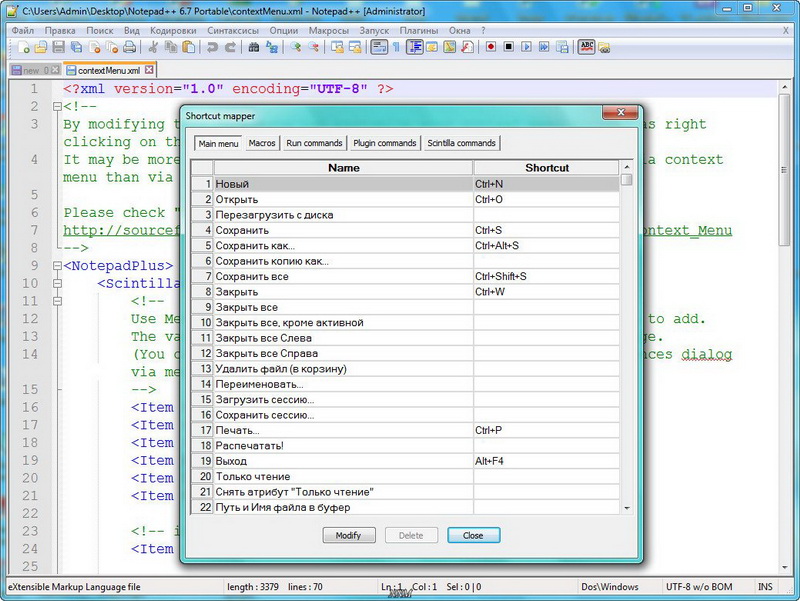Select the 'Печать...' row
This screenshot has width=800, height=601.
[405, 430]
